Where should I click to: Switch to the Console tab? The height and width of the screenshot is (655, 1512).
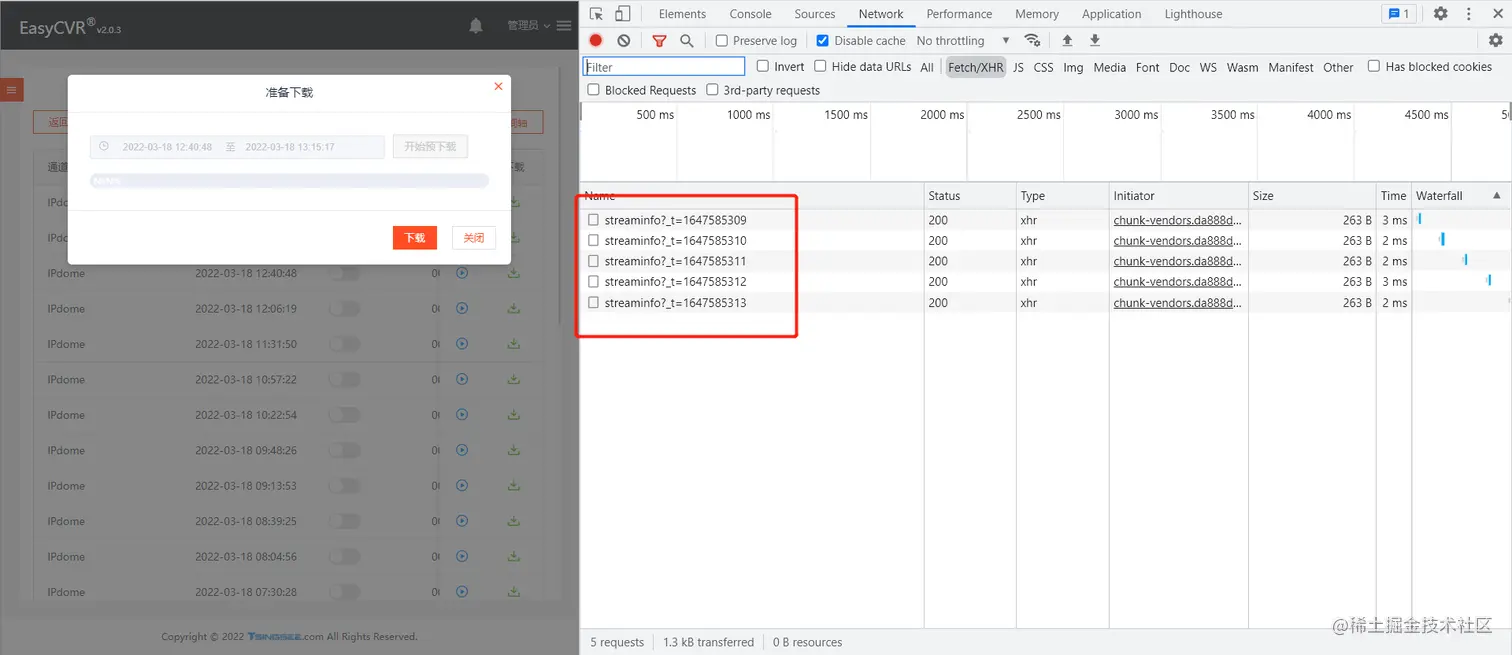click(750, 14)
